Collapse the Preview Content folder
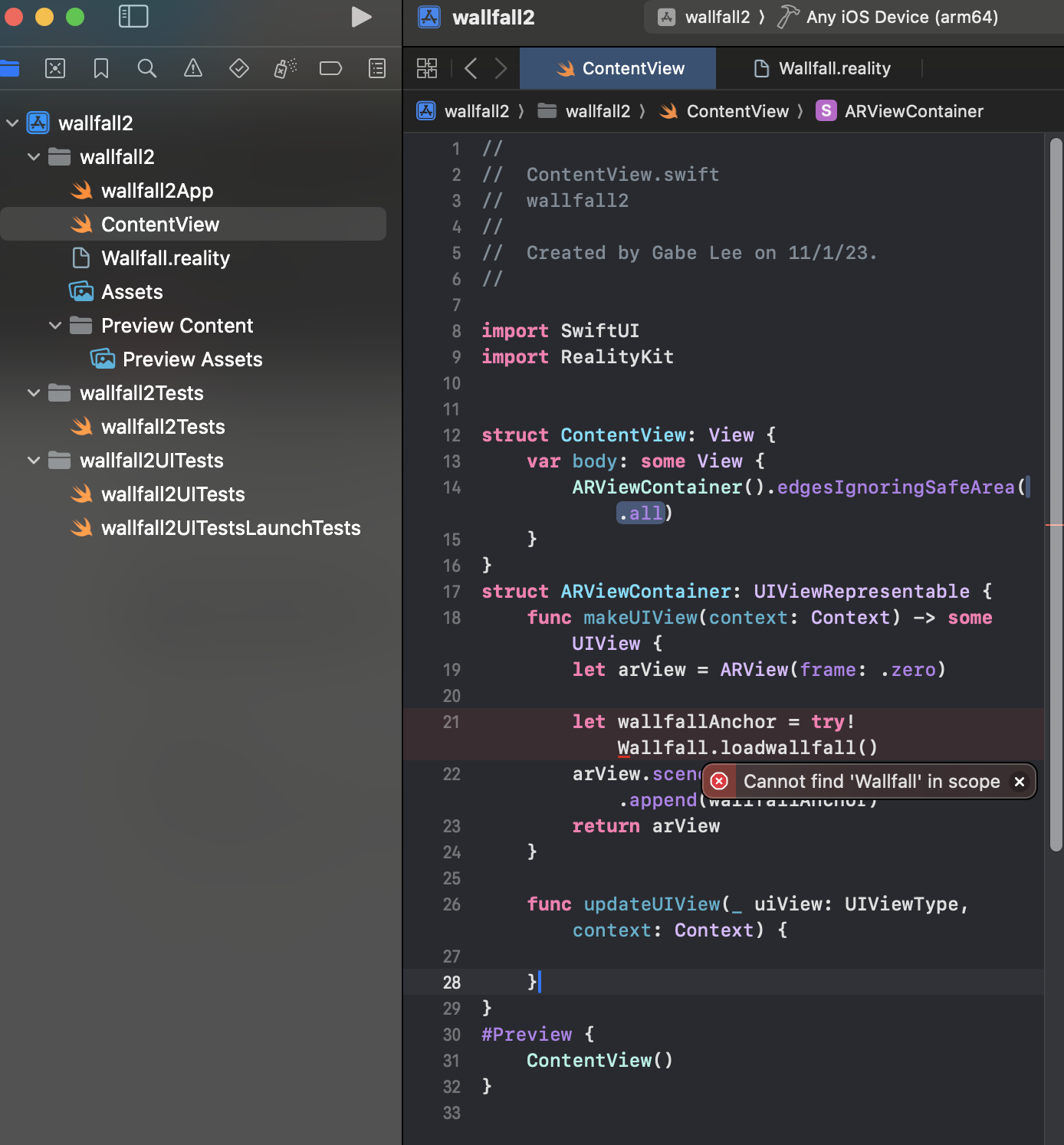 (54, 325)
